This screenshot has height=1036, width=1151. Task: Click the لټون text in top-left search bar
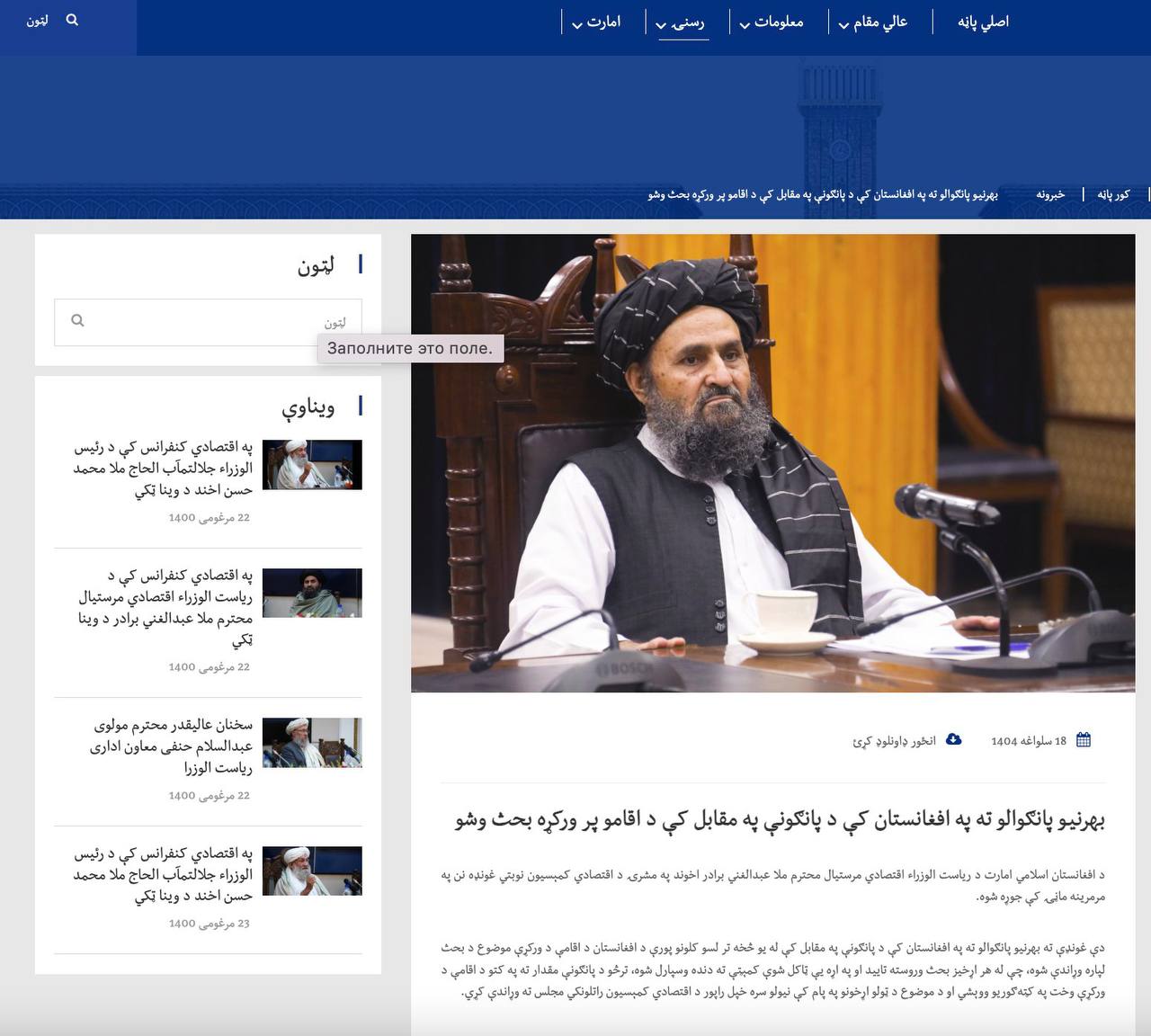click(x=37, y=21)
